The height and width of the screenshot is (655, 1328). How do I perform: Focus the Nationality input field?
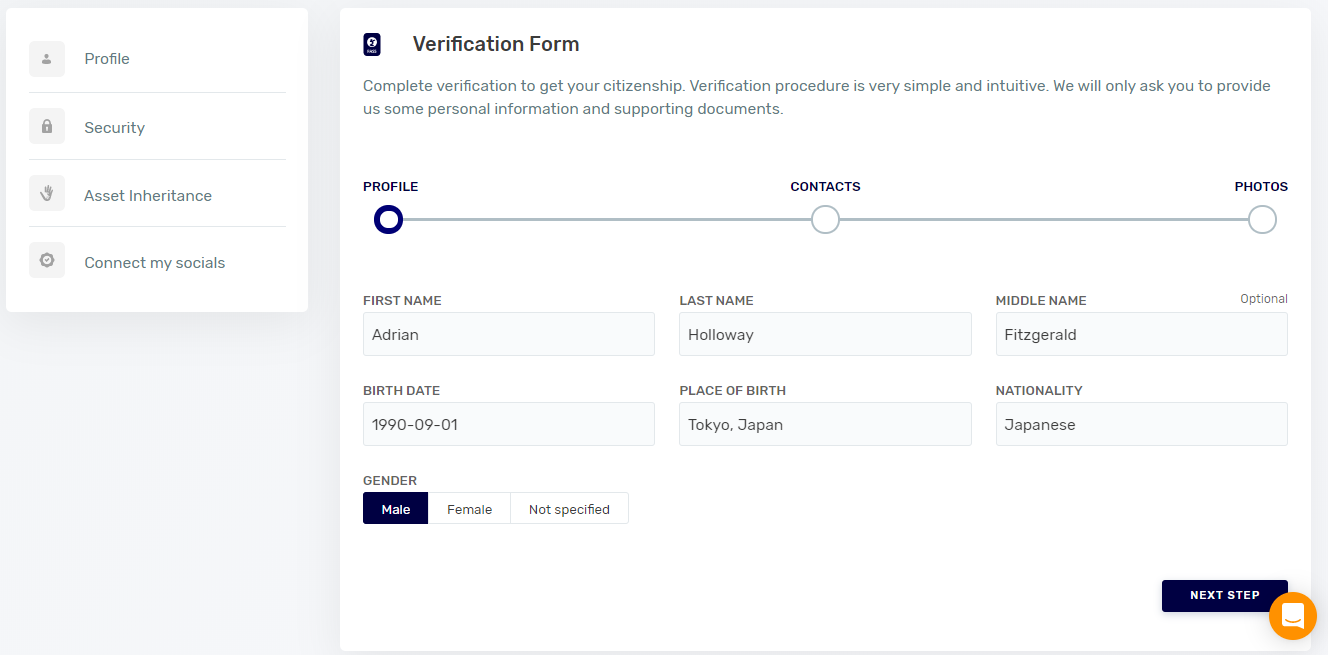pyautogui.click(x=1141, y=424)
